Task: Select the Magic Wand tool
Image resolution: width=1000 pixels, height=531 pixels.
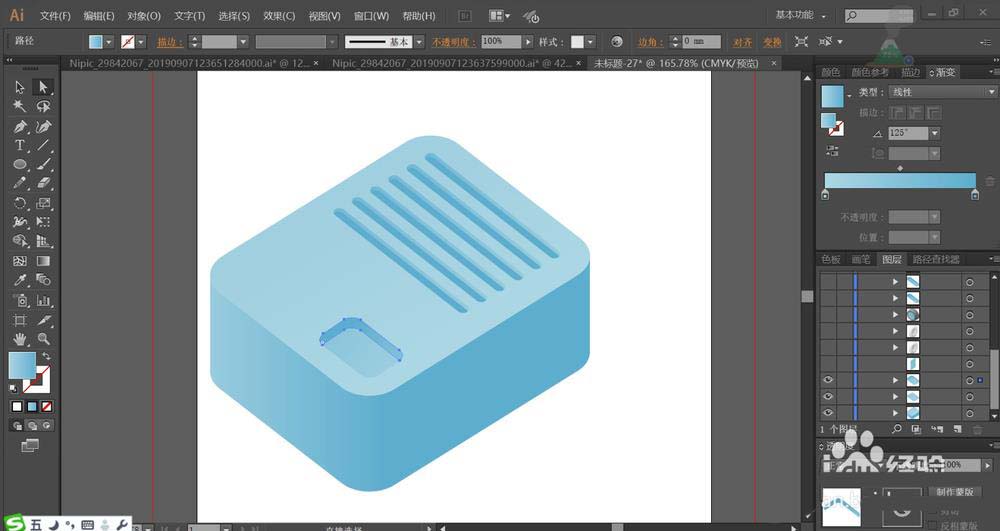Action: tap(20, 106)
